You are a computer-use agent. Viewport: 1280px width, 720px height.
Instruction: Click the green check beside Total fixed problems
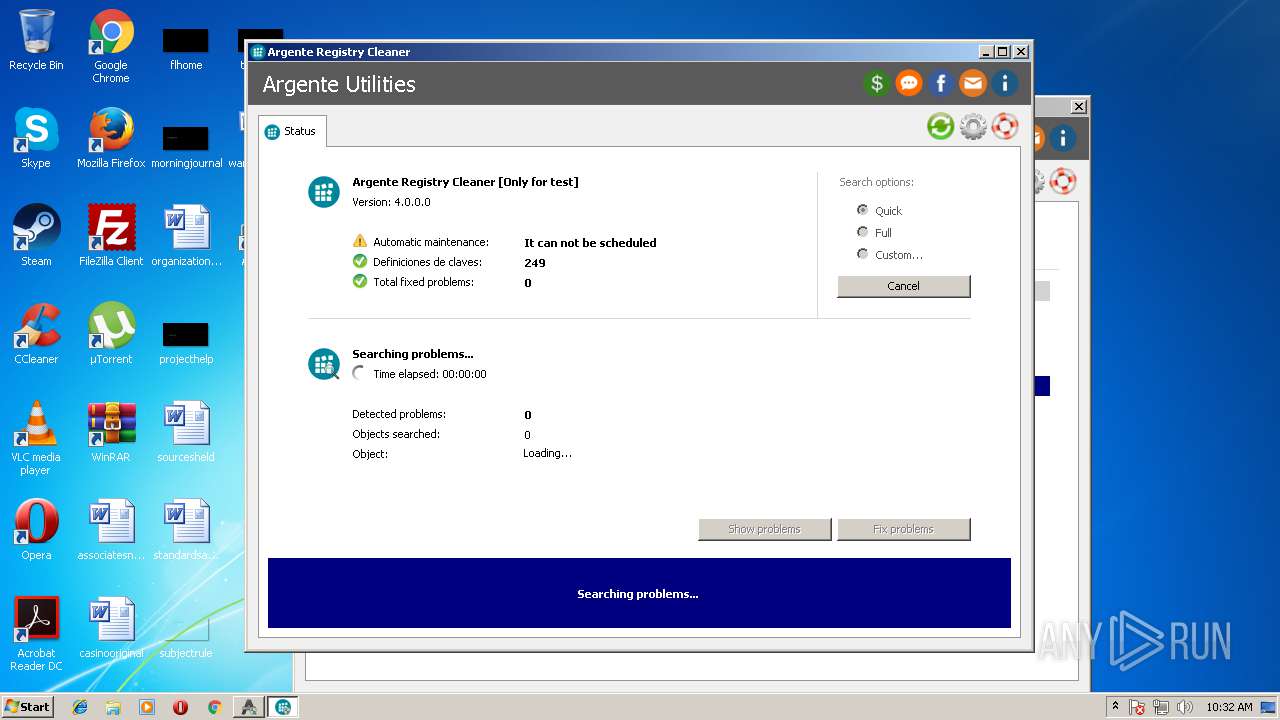coord(360,281)
